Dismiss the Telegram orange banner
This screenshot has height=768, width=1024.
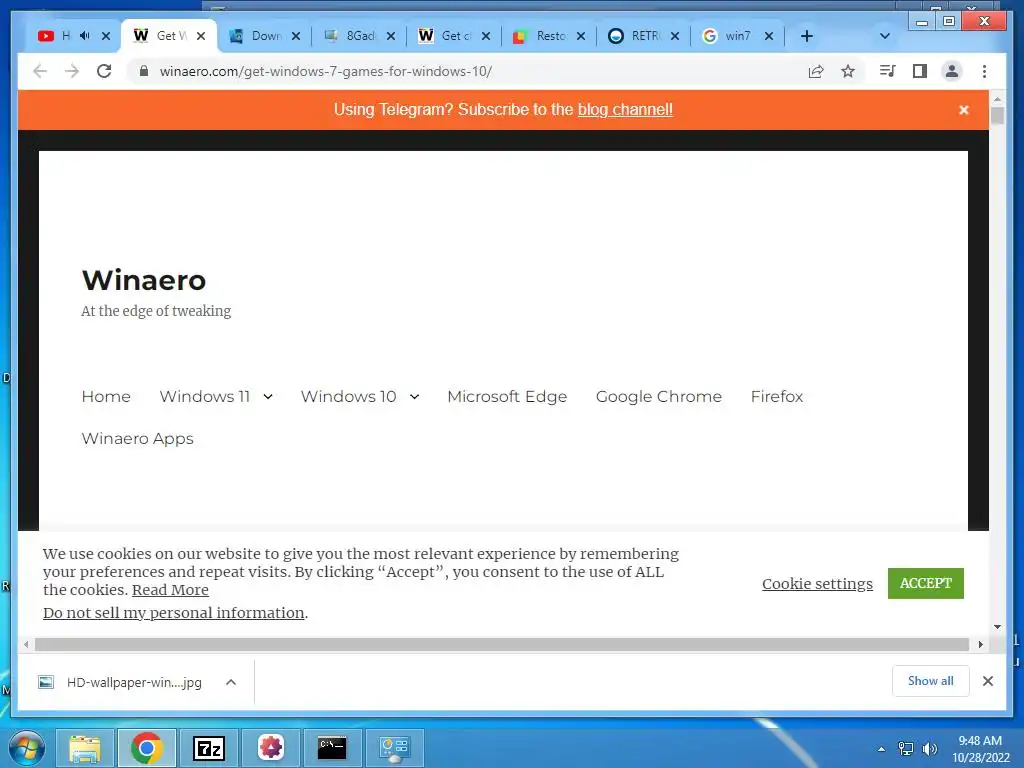[x=964, y=110]
